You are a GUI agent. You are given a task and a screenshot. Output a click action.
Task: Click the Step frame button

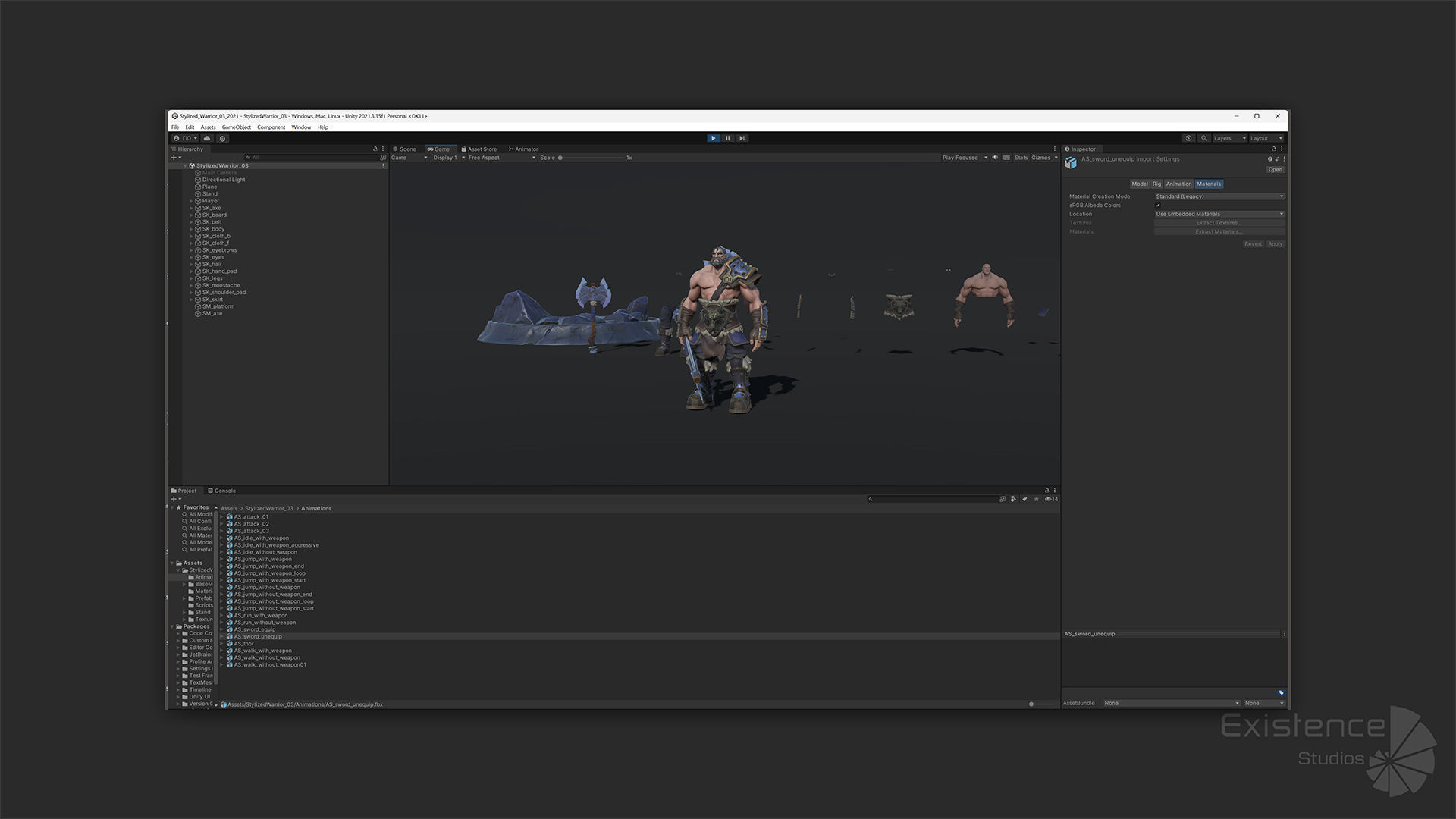click(x=742, y=138)
